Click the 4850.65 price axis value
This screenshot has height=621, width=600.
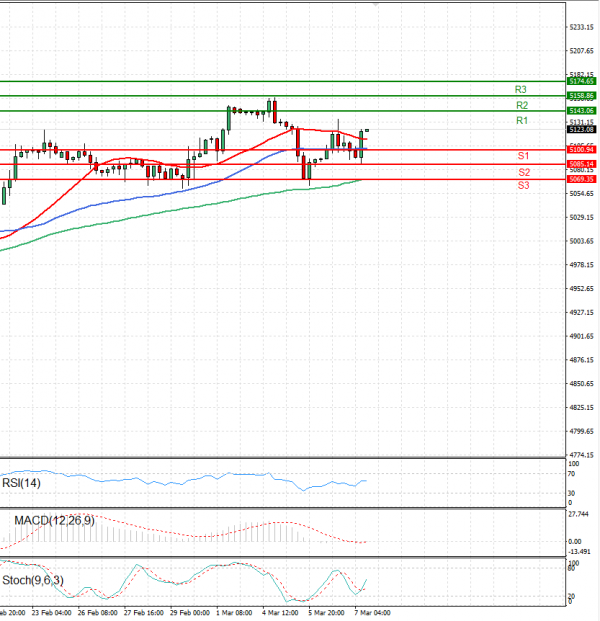(581, 384)
